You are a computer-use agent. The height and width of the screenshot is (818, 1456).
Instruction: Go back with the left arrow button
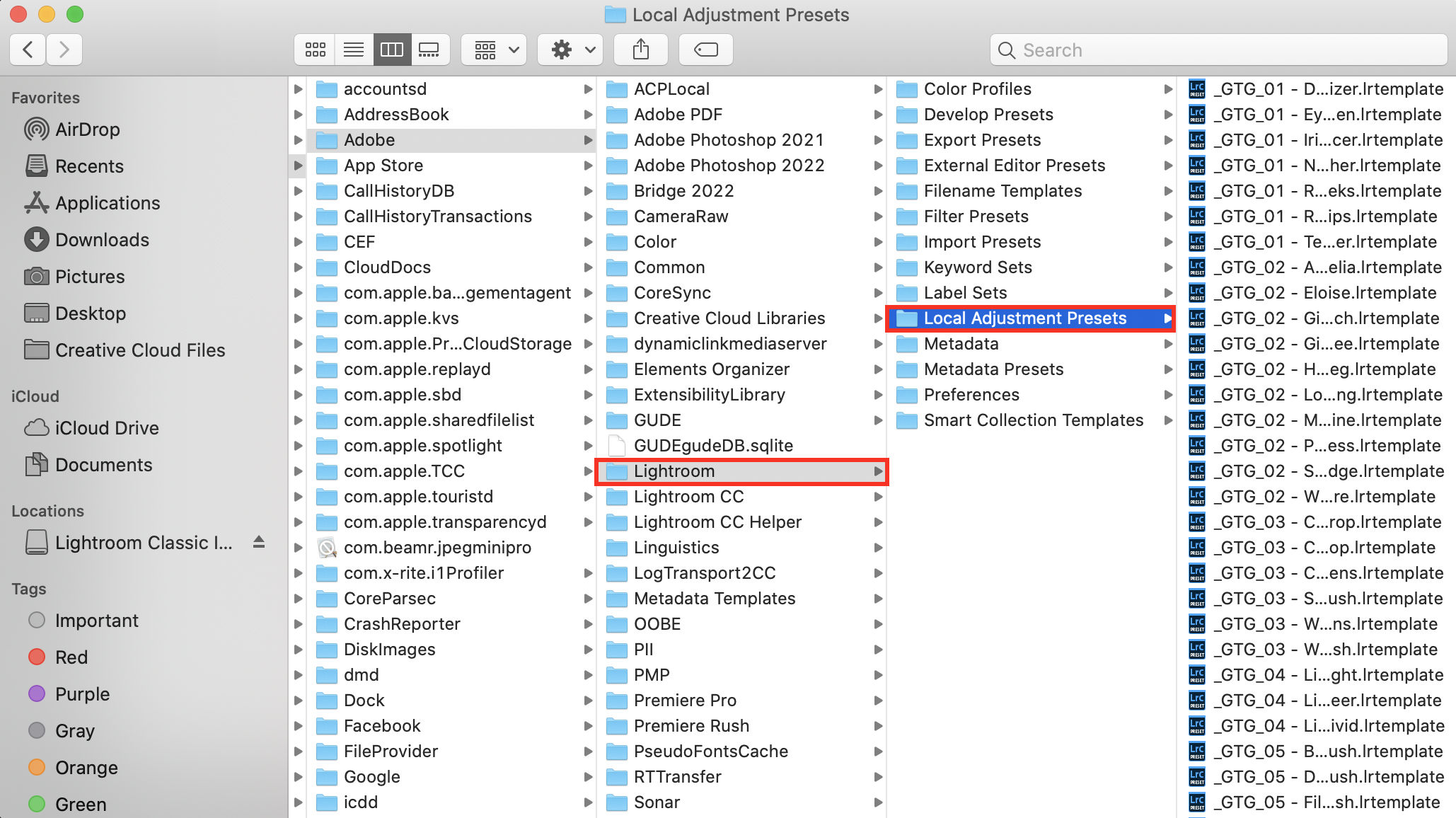pos(28,50)
